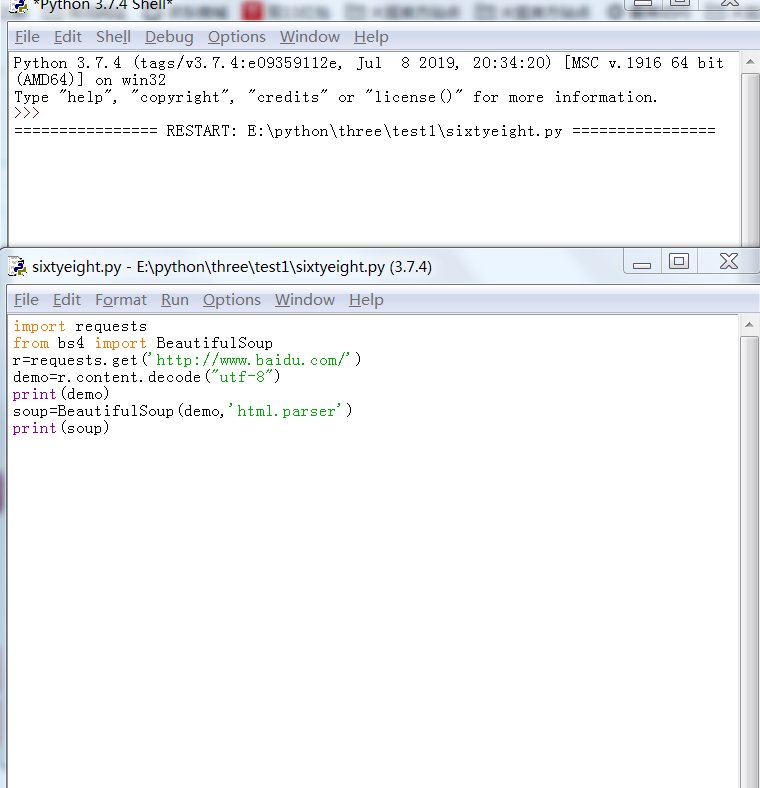The width and height of the screenshot is (760, 788).
Task: Open the Debug menu in Python Shell
Action: tap(169, 37)
